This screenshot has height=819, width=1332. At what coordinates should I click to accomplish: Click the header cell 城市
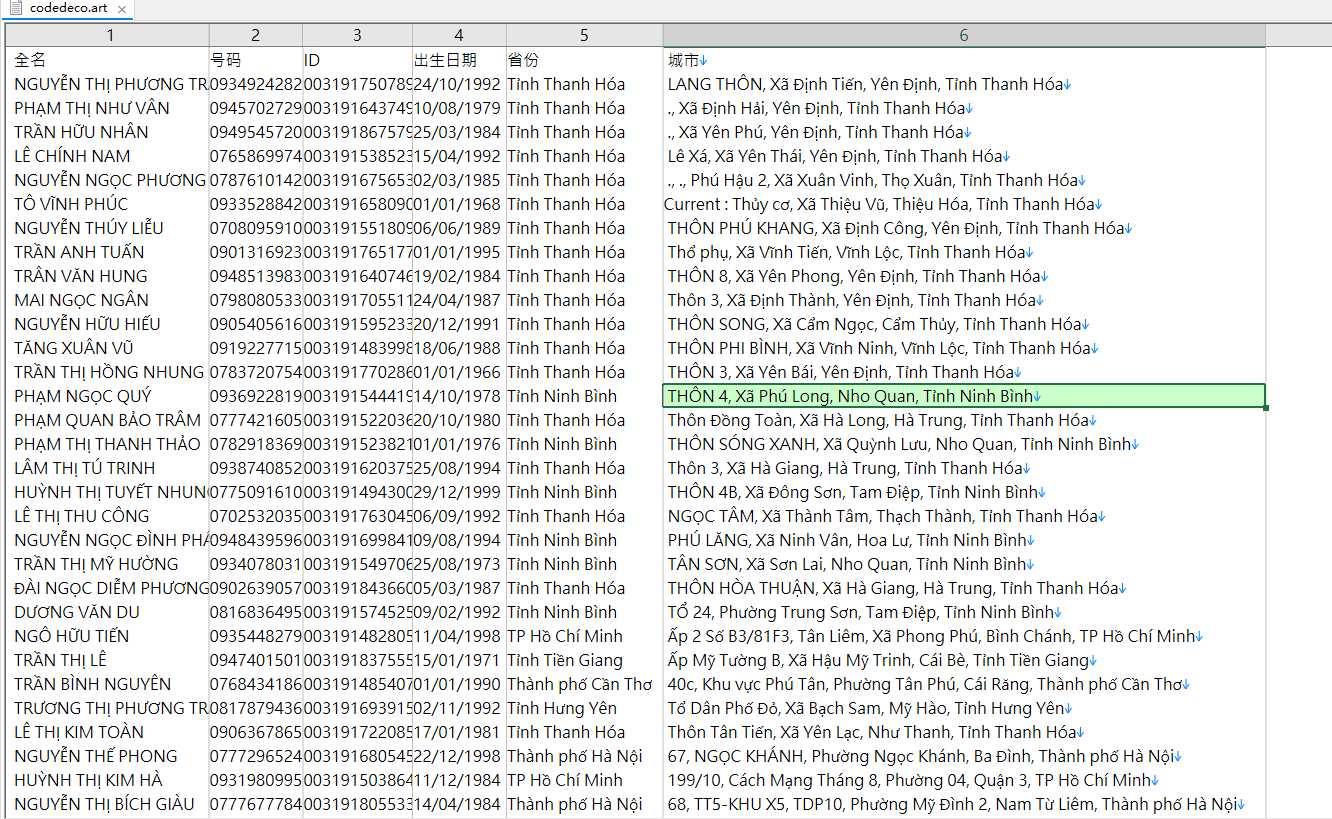pos(684,60)
